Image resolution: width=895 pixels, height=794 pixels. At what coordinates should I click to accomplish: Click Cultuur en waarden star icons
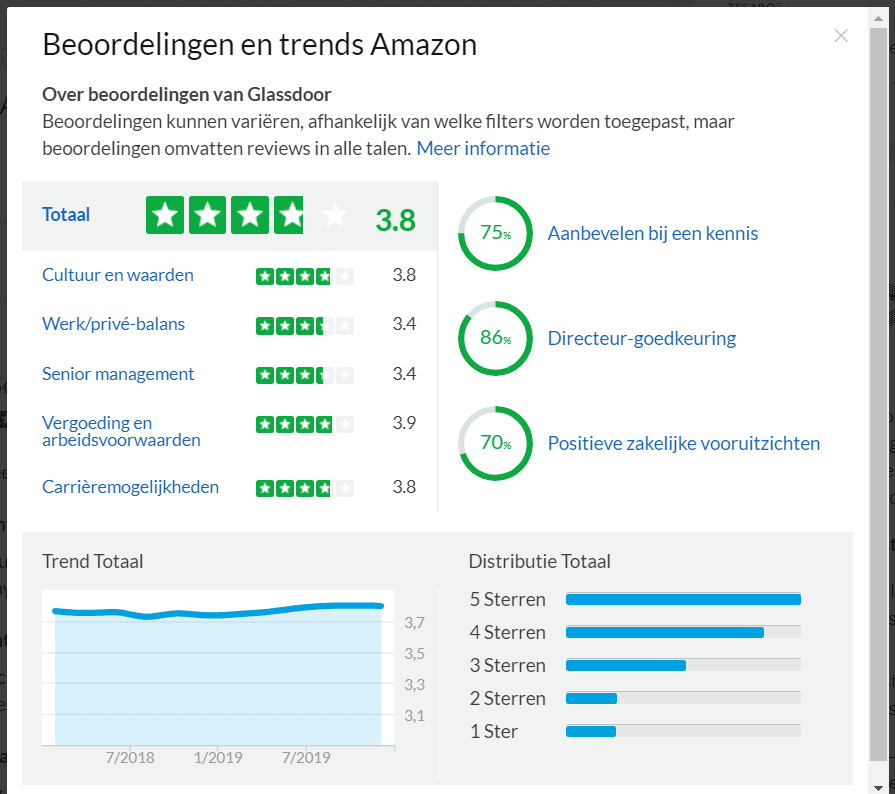pos(304,276)
